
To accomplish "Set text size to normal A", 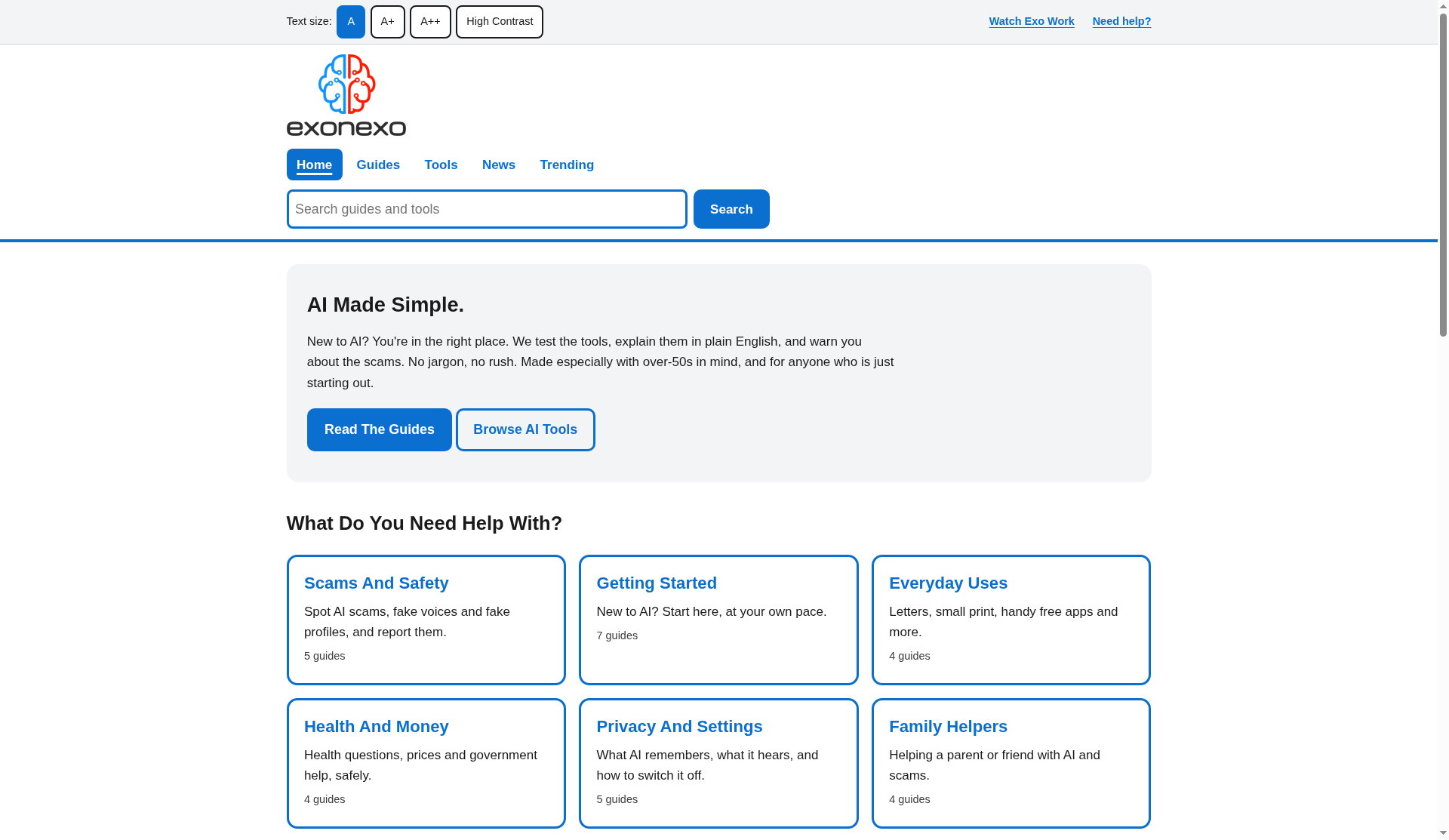I will coord(351,22).
